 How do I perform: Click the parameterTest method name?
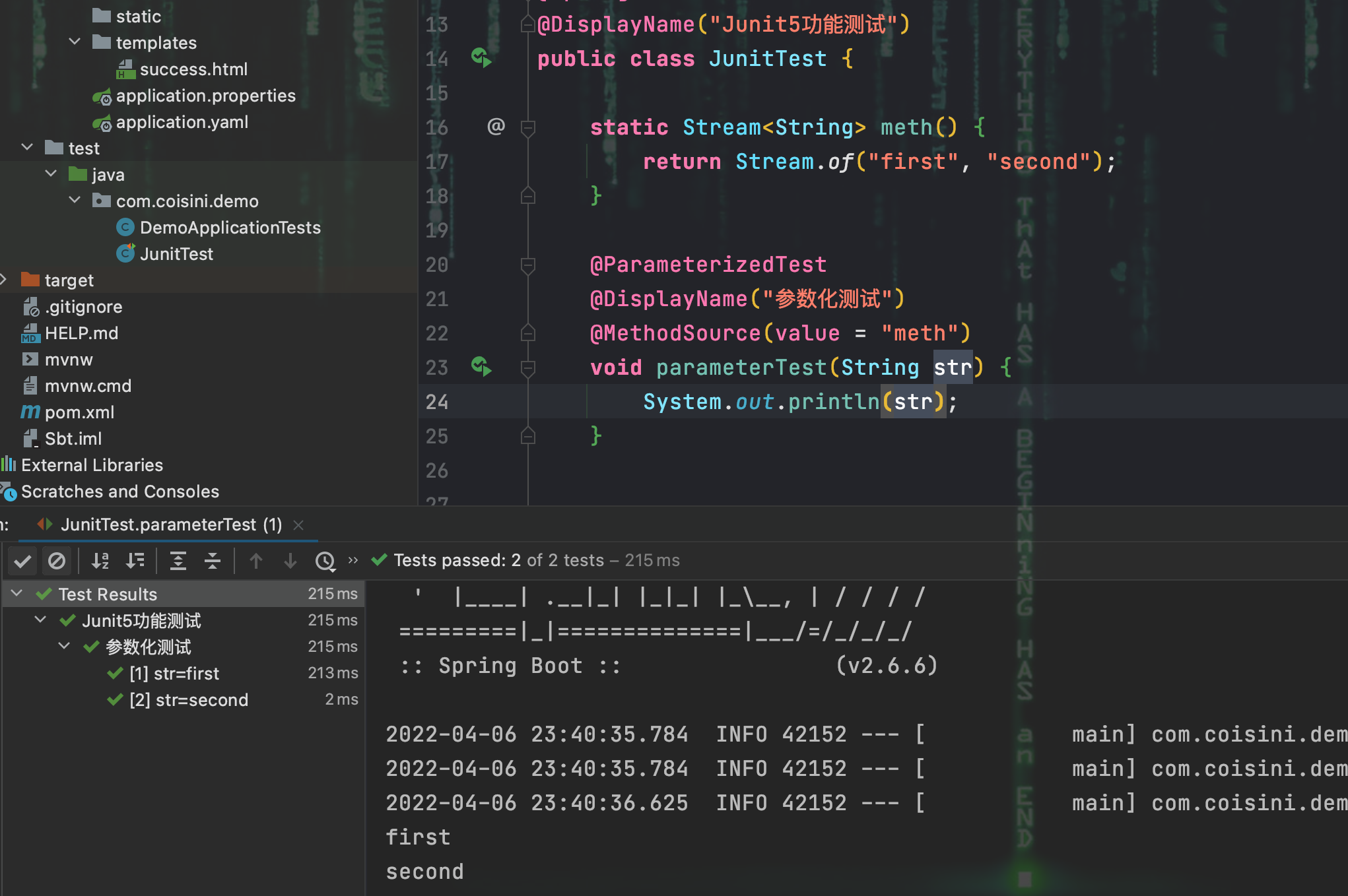click(741, 368)
